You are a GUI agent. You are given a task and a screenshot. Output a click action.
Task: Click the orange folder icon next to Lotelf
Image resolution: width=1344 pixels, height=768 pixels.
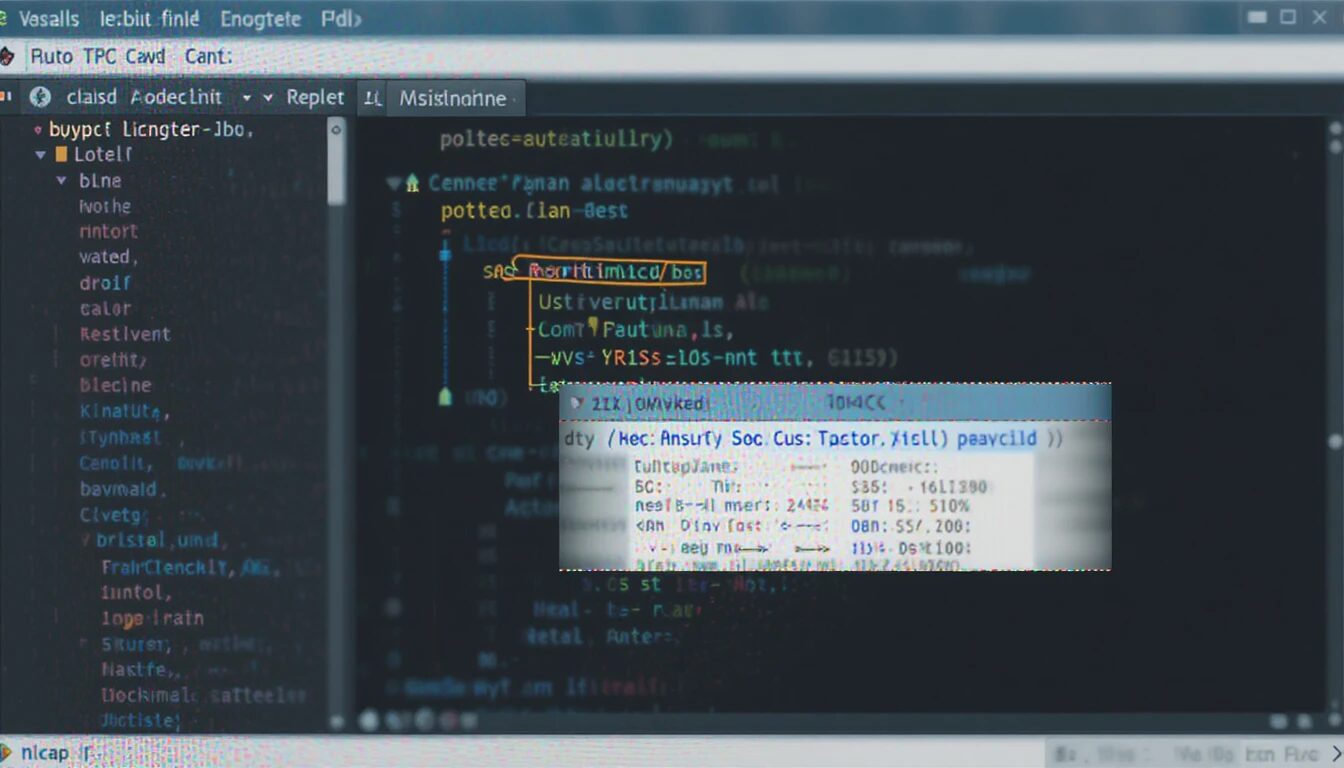click(x=61, y=155)
